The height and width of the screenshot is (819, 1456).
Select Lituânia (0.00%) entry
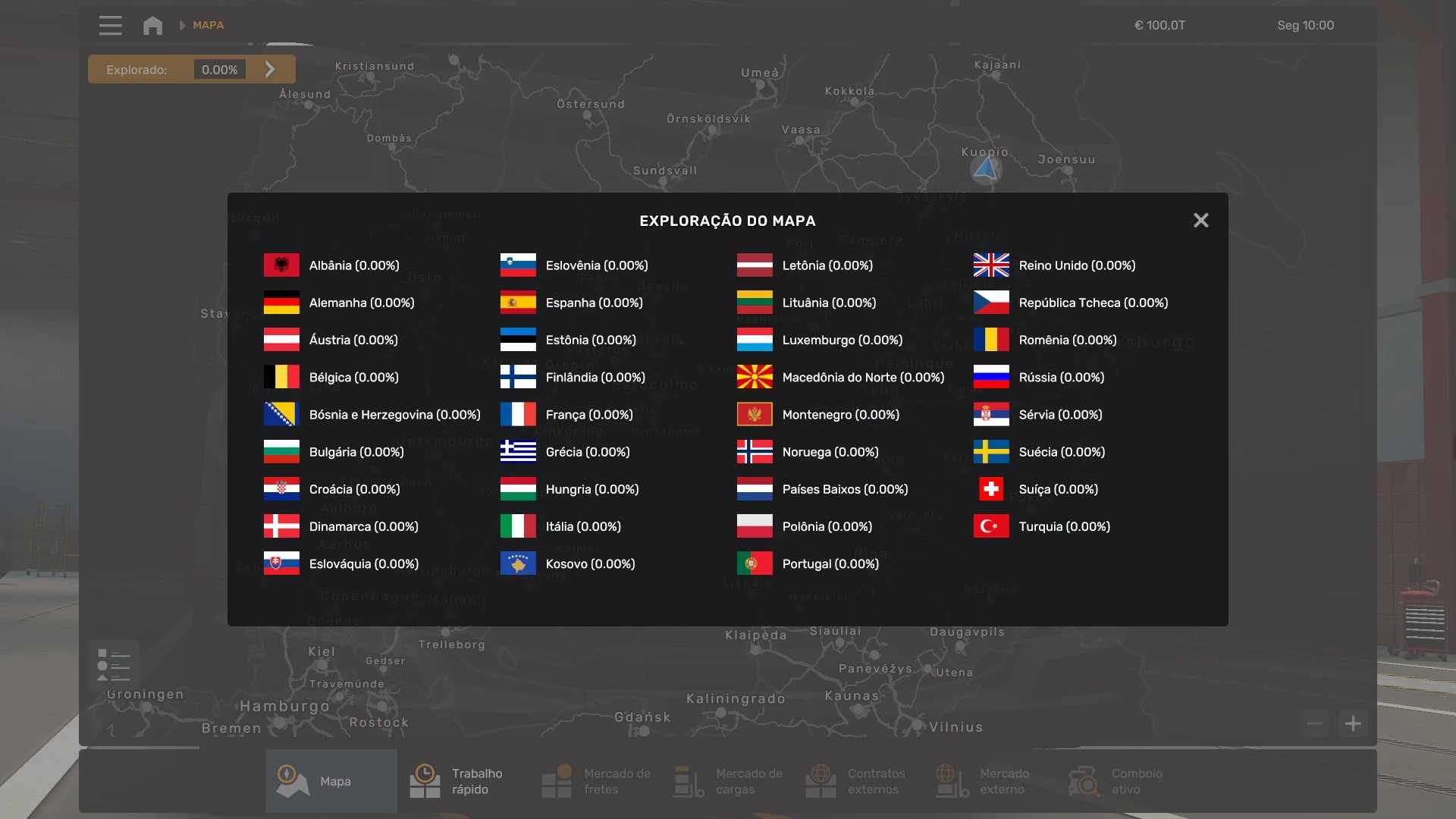coord(807,303)
